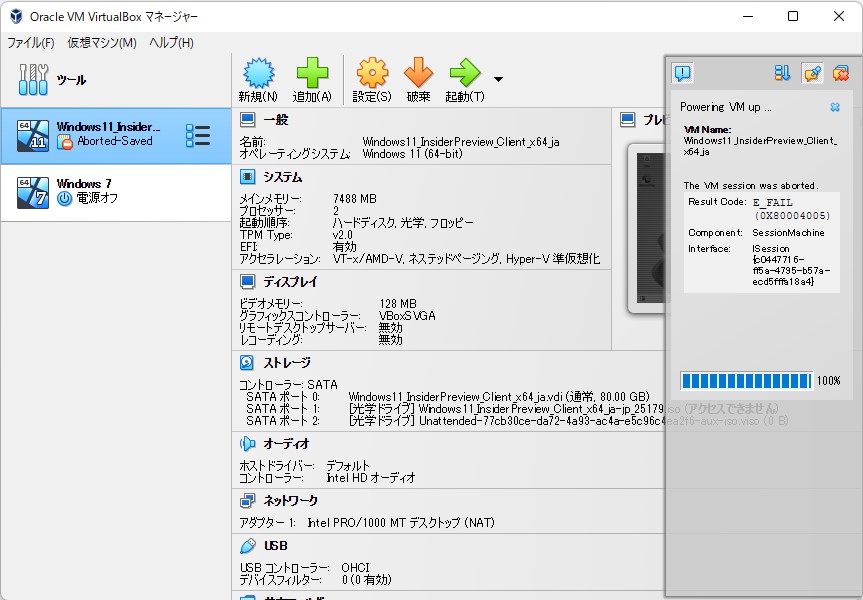The width and height of the screenshot is (863, 600).
Task: Open the ヘルプ(H) menu
Action: [x=171, y=42]
